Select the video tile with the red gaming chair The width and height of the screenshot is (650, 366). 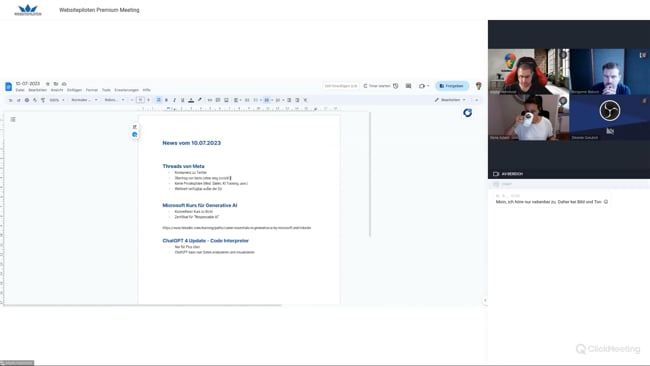click(529, 72)
